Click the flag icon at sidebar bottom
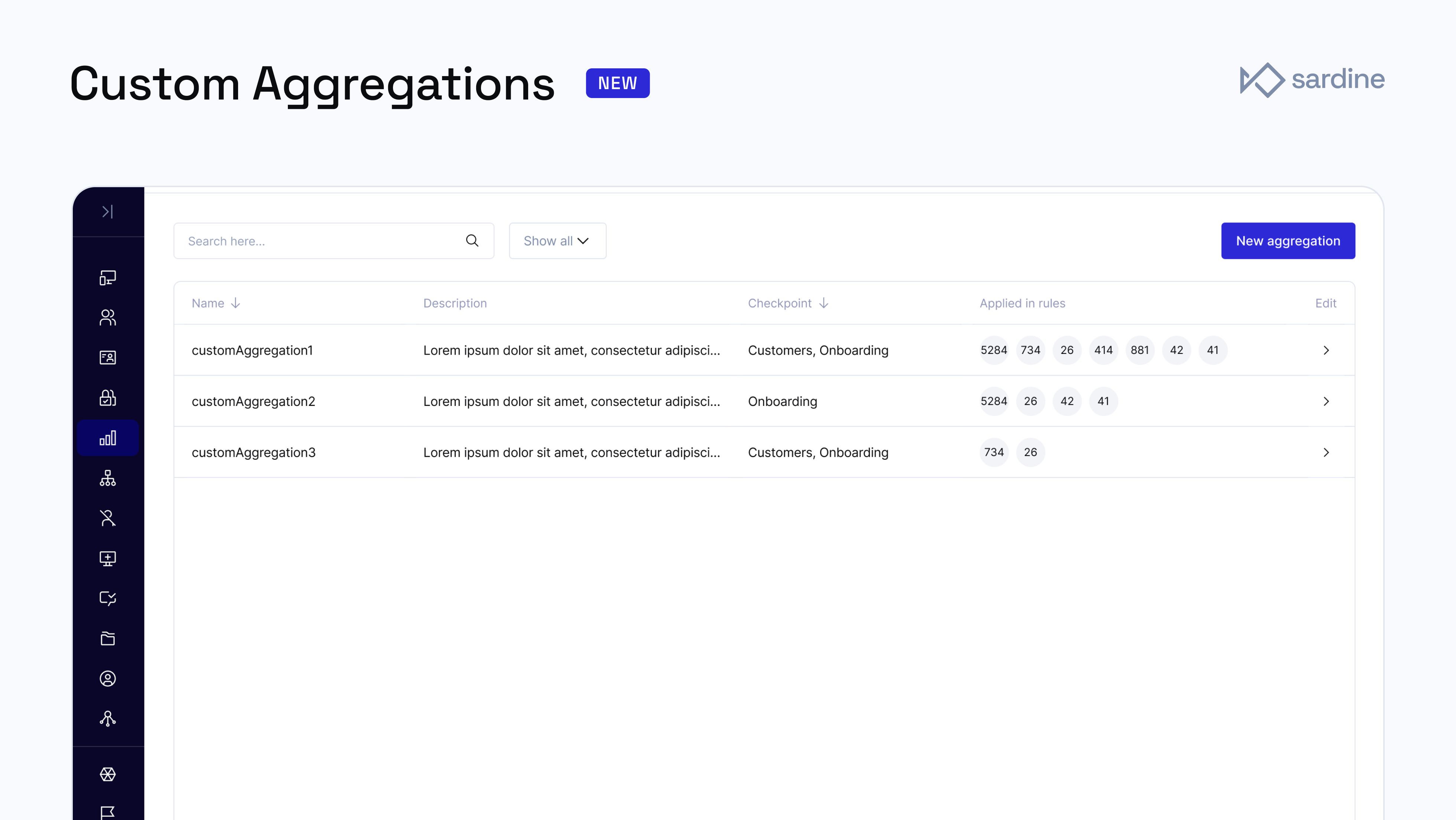This screenshot has height=820, width=1456. click(x=108, y=812)
